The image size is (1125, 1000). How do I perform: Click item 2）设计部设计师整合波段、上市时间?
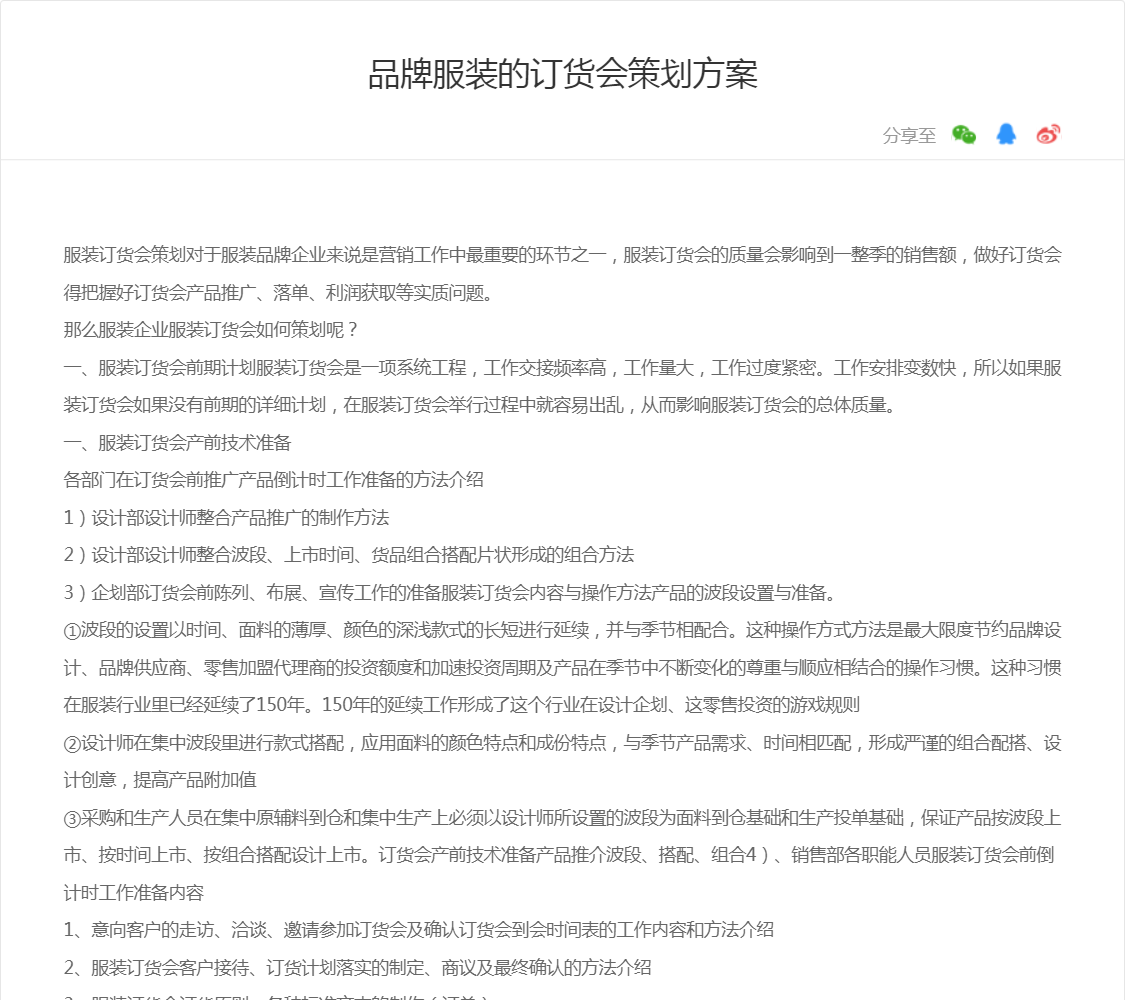349,555
